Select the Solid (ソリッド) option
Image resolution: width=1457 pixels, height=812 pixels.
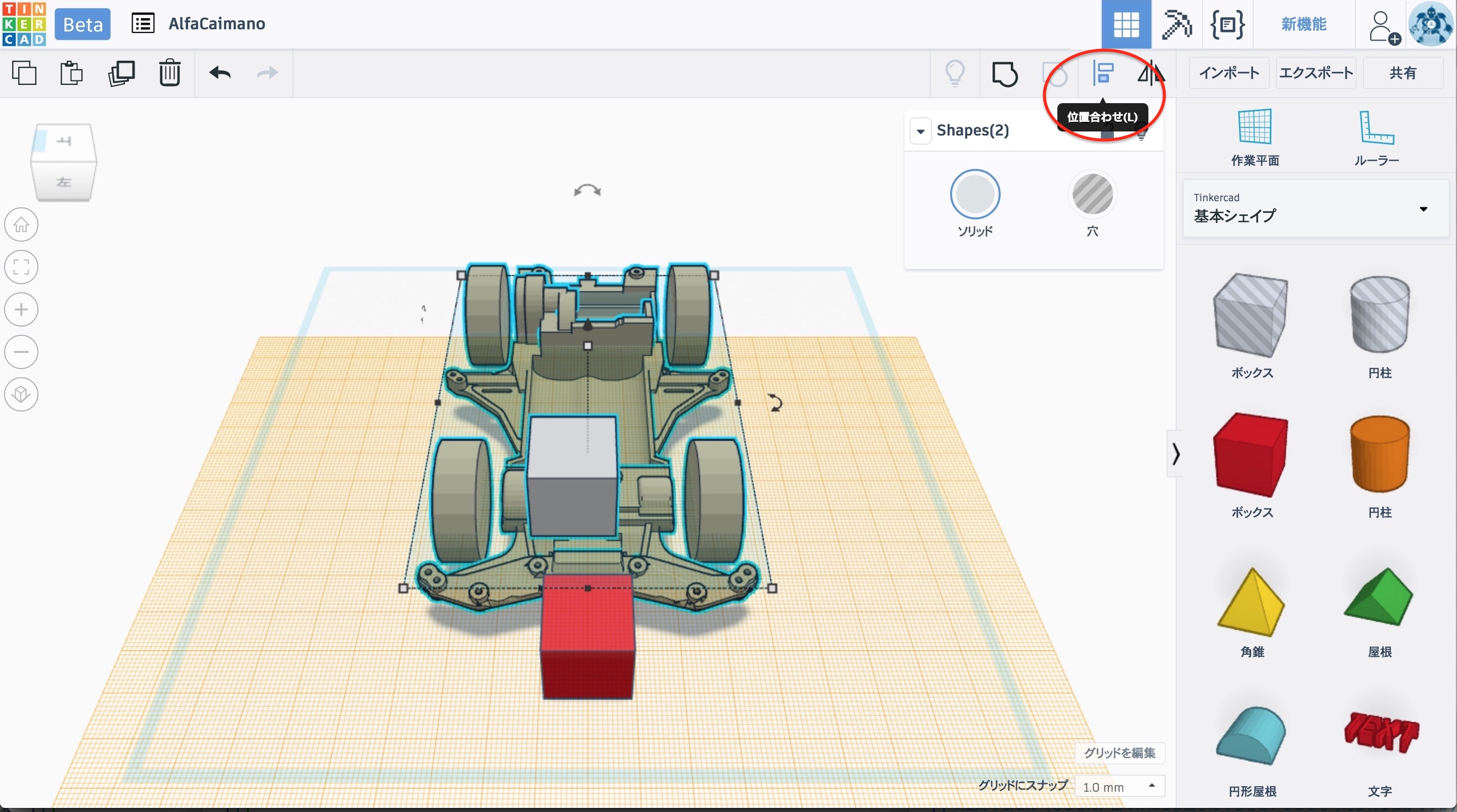point(974,195)
